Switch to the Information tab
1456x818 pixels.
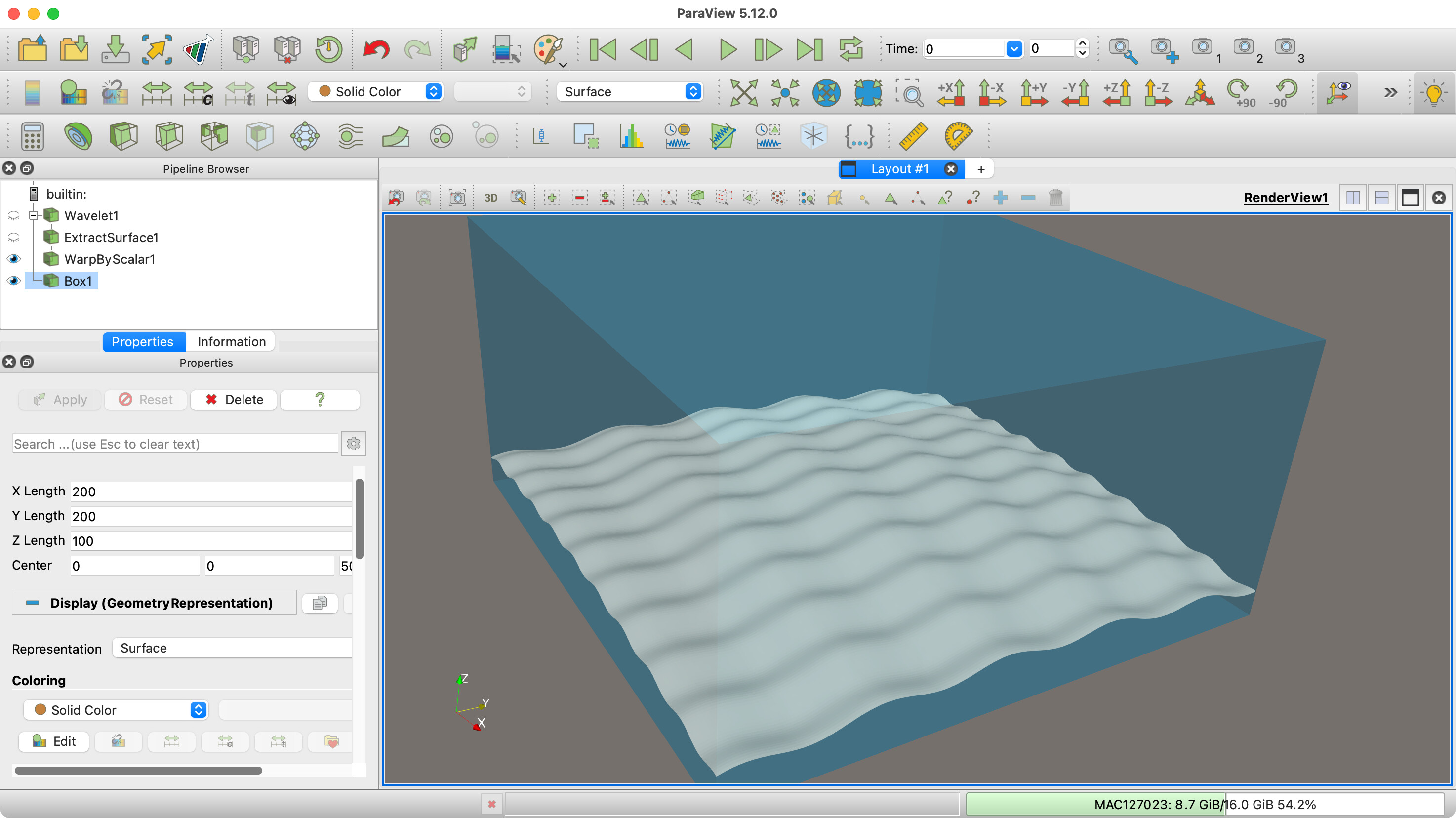coord(231,341)
